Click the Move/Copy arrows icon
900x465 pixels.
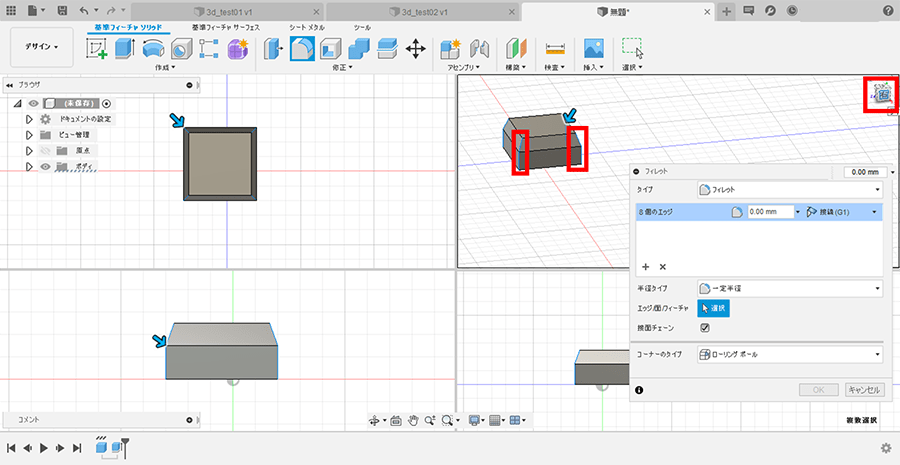(416, 49)
